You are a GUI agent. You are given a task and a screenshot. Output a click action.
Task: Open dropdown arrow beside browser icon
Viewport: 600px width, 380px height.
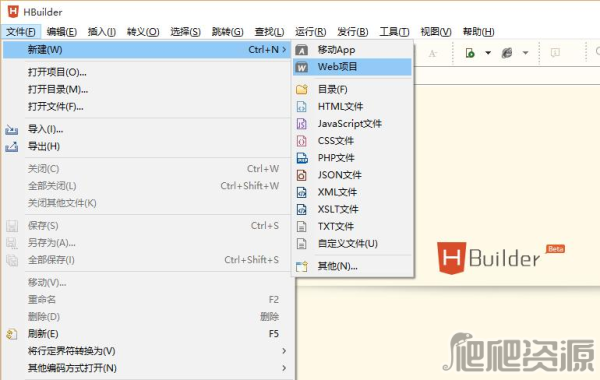tap(525, 53)
